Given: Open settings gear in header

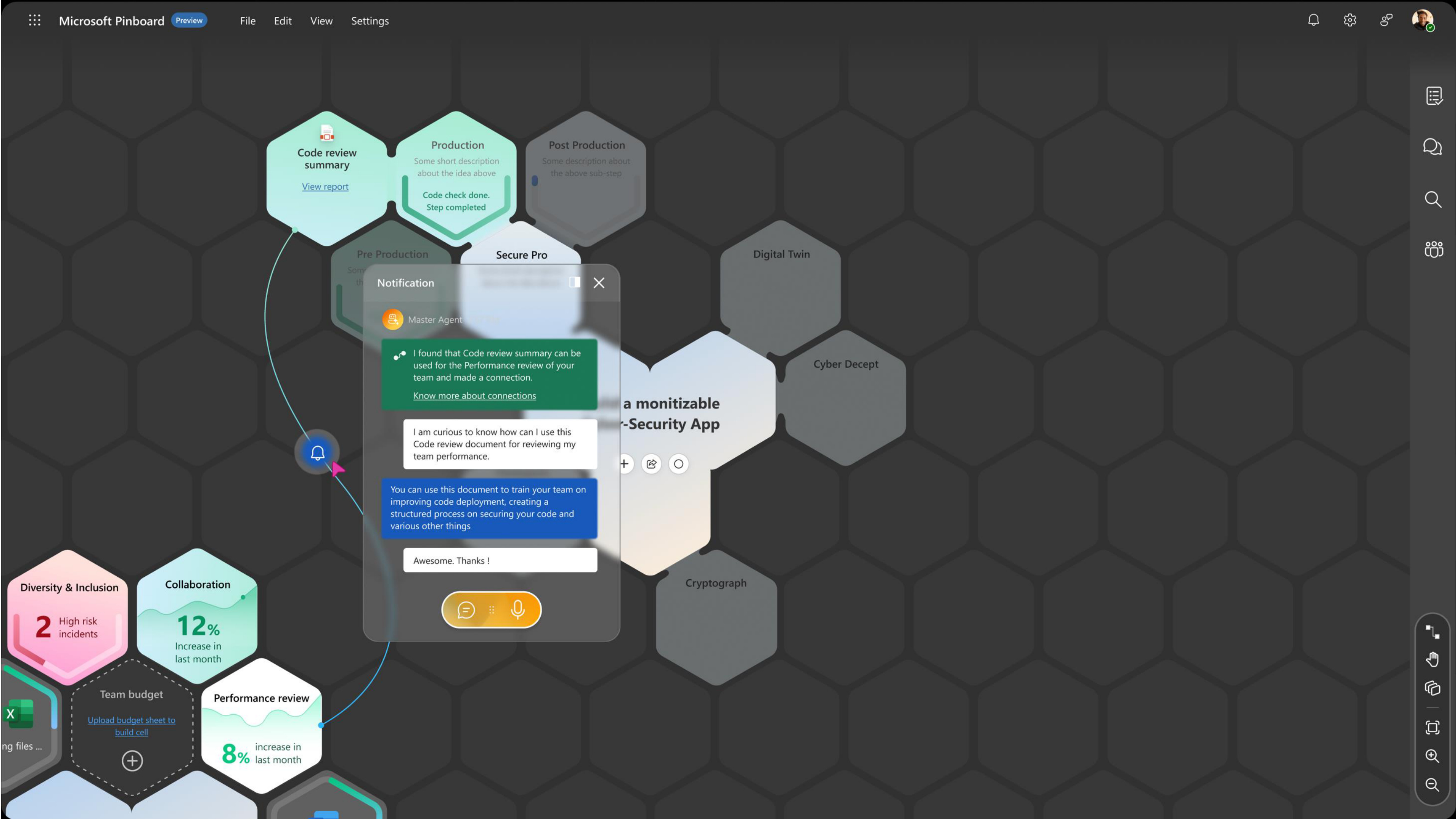Looking at the screenshot, I should coord(1350,20).
